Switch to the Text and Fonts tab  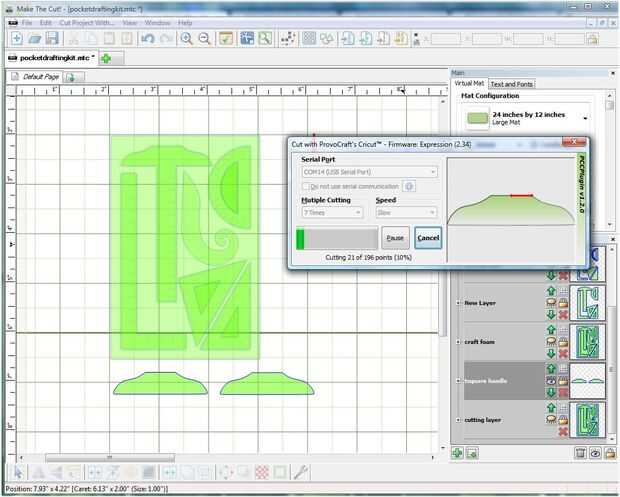pyautogui.click(x=512, y=84)
